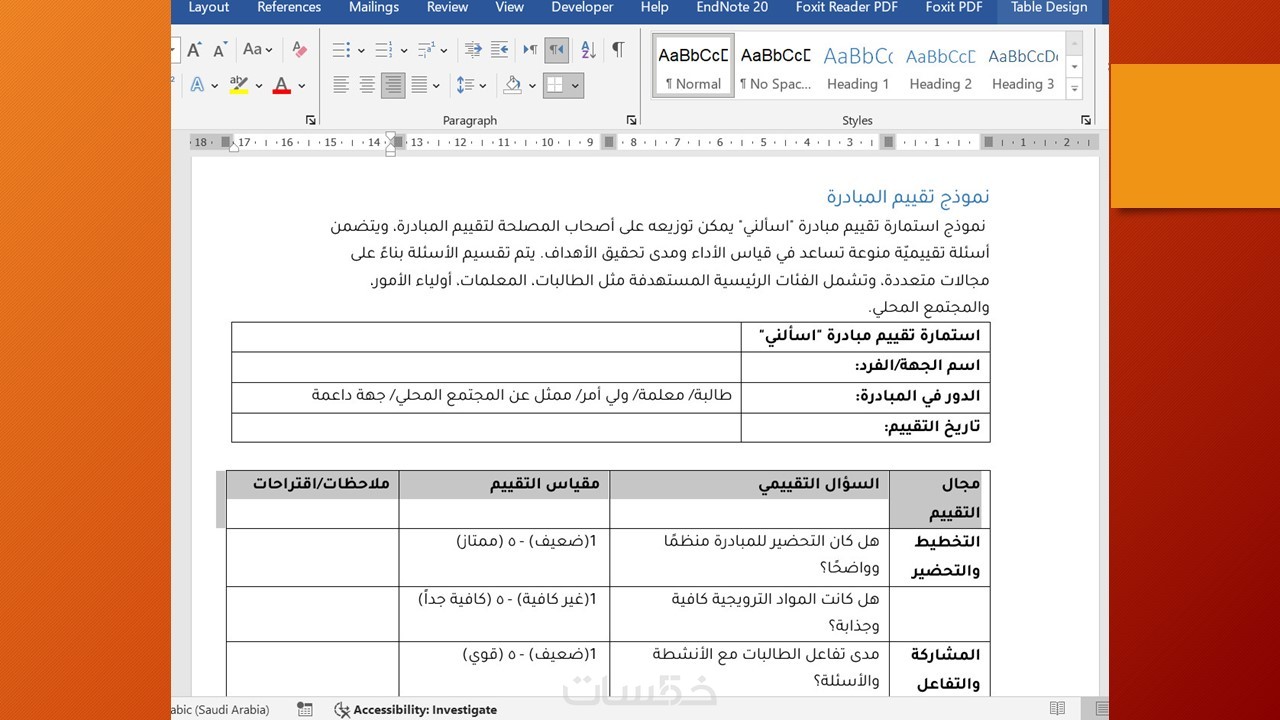Image resolution: width=1280 pixels, height=720 pixels.
Task: Click Accessibility: Investigate in status bar
Action: point(416,710)
